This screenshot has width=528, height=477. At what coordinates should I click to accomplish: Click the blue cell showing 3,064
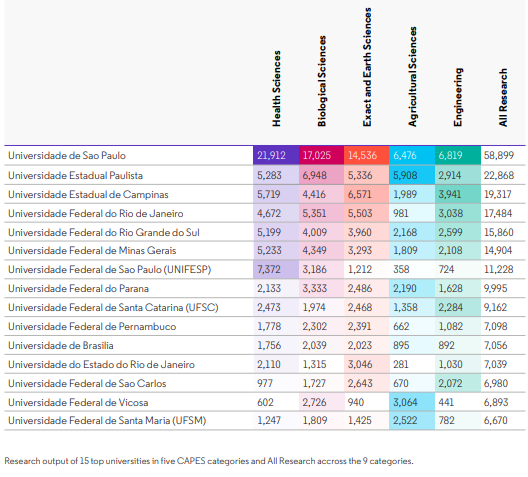412,402
